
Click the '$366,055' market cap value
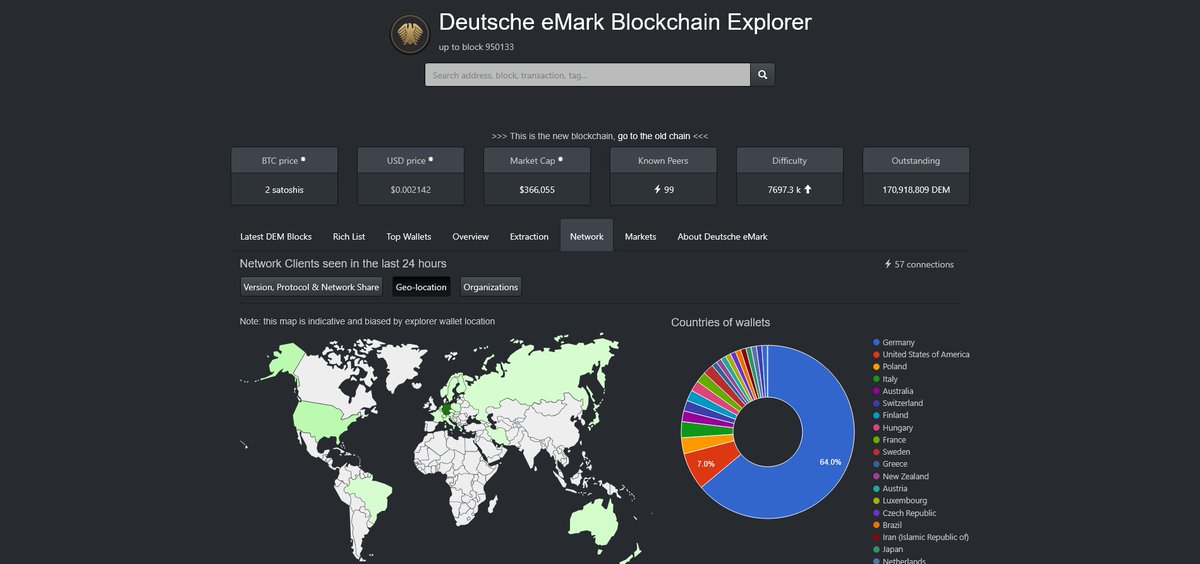[537, 189]
